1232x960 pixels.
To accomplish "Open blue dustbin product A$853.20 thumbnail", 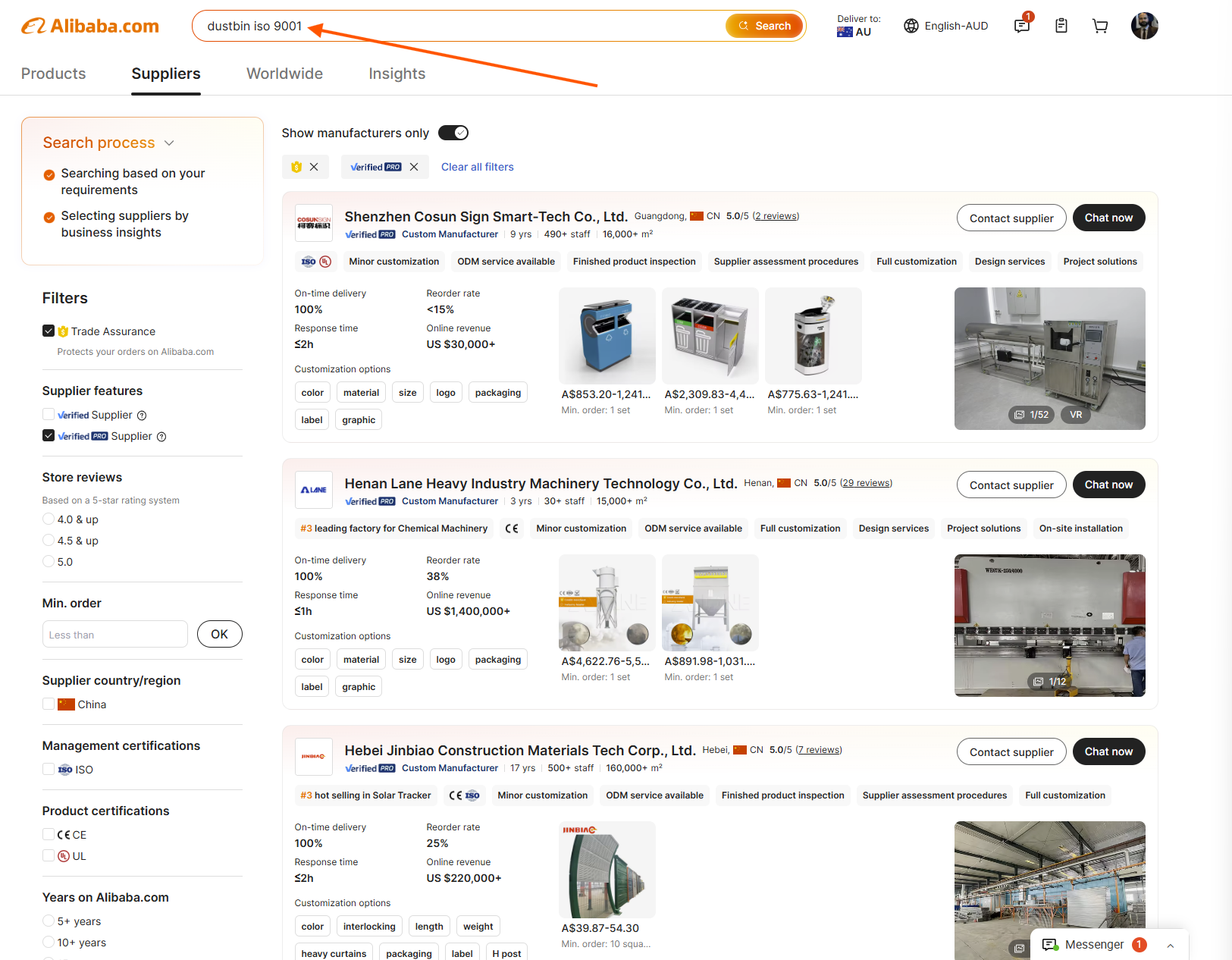I will coord(607,336).
